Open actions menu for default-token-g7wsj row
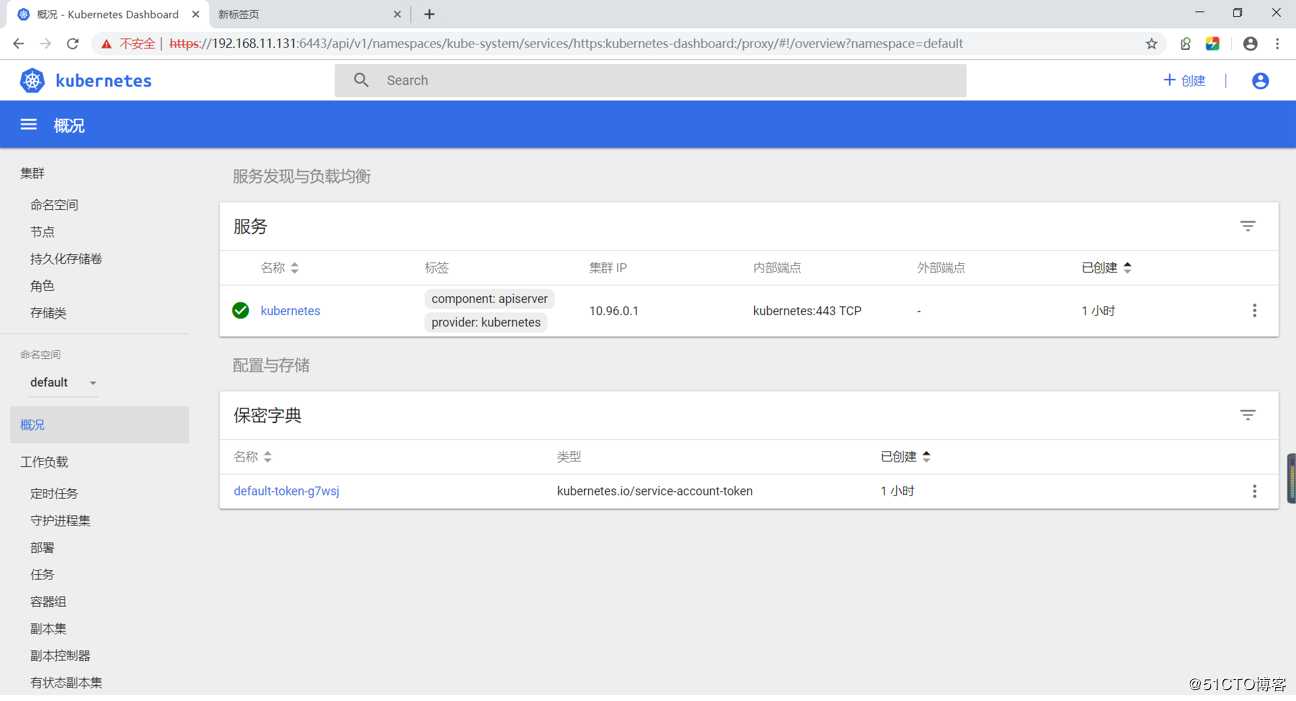Screen dimensions: 1296x701 coord(1254,491)
